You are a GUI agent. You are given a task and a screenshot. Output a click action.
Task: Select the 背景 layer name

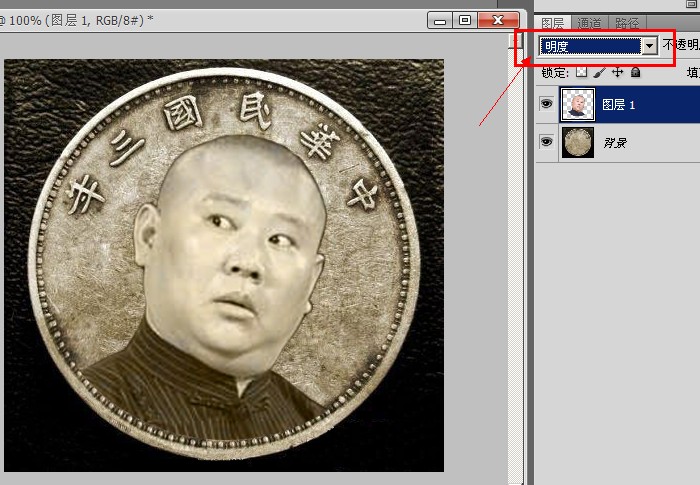click(x=615, y=143)
